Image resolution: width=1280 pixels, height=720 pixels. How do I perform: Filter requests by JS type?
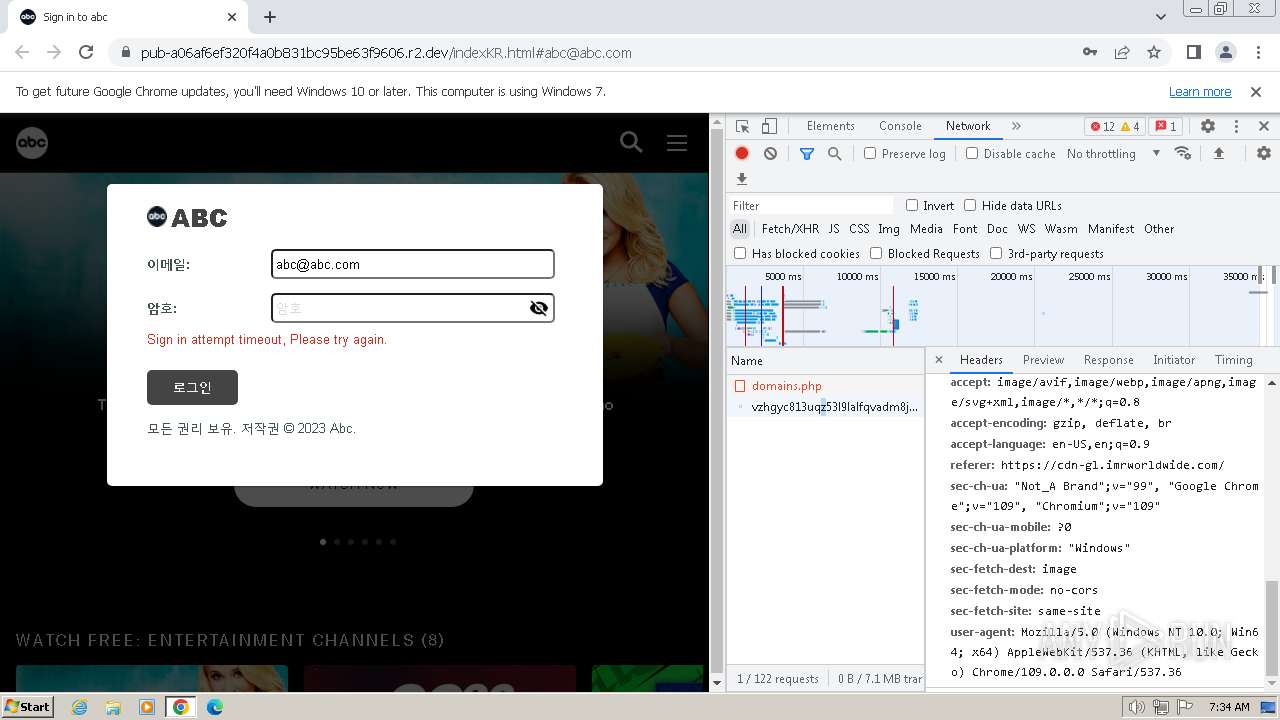[834, 229]
